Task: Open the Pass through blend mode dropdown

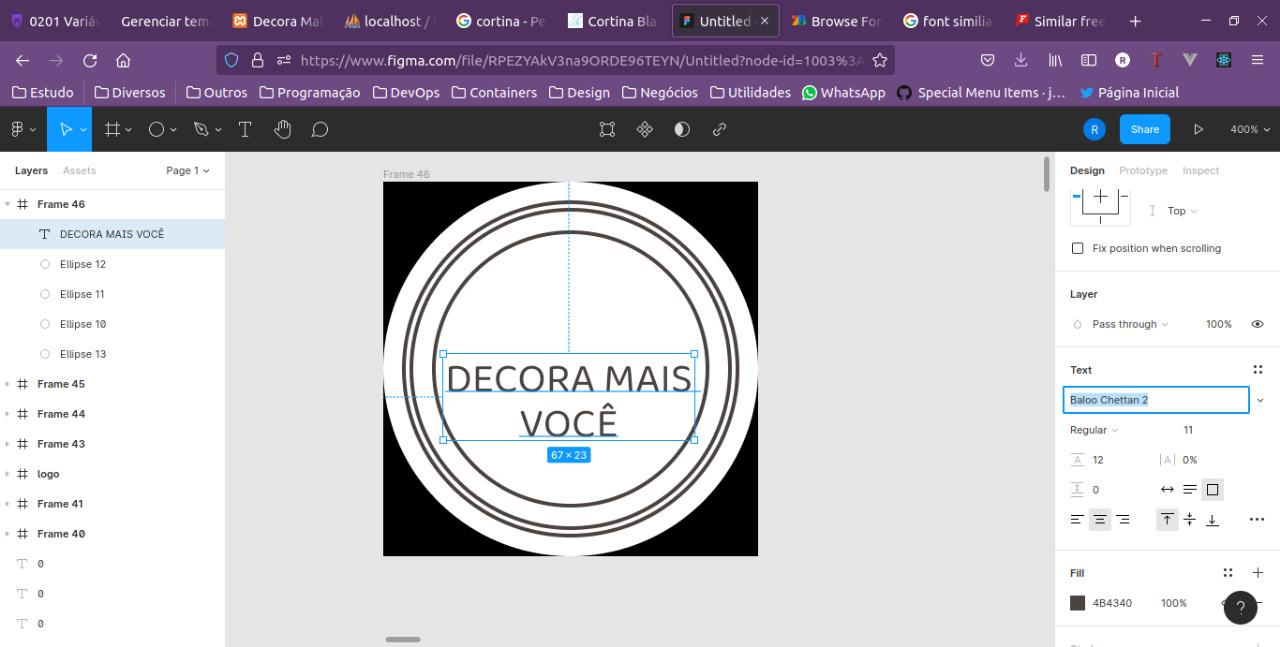Action: pyautogui.click(x=1124, y=323)
